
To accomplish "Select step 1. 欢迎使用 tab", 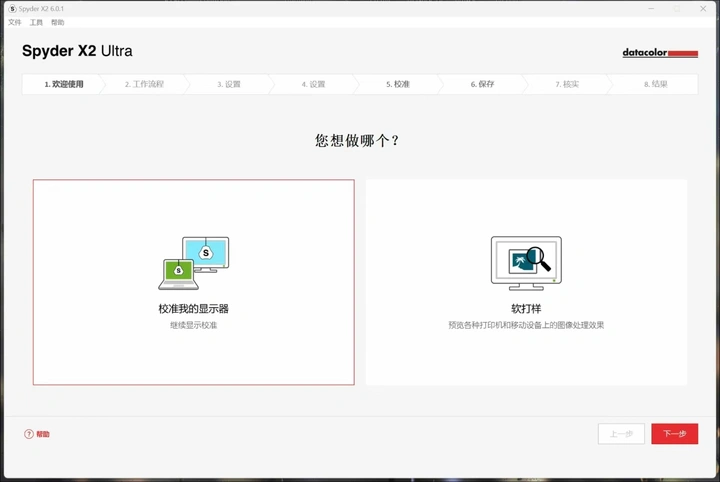I will [64, 84].
